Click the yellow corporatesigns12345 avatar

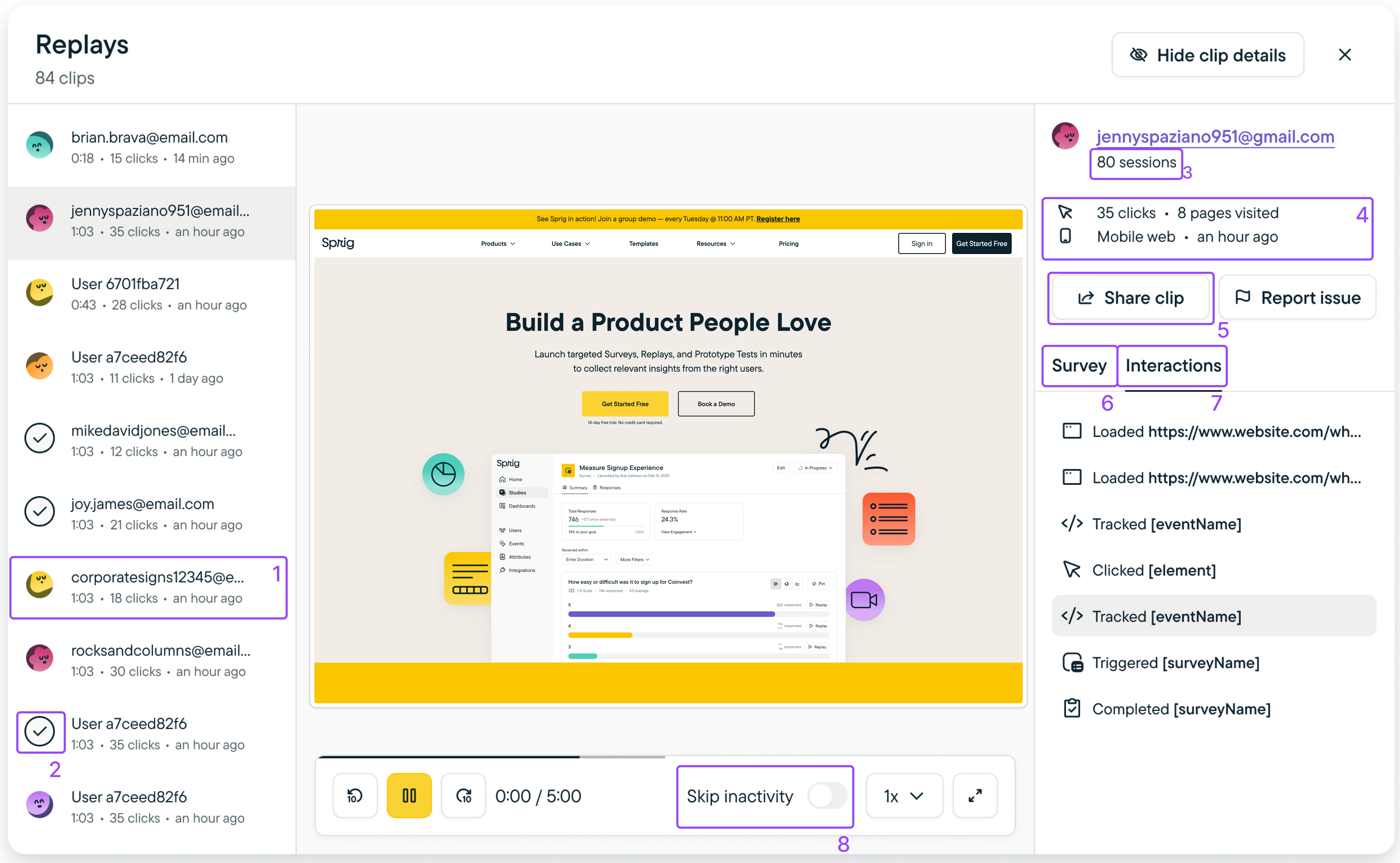pos(40,585)
